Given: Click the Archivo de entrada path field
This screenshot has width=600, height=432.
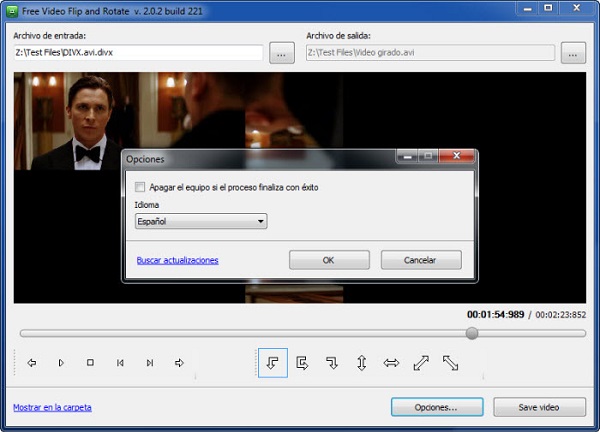Looking at the screenshot, I should [x=138, y=52].
